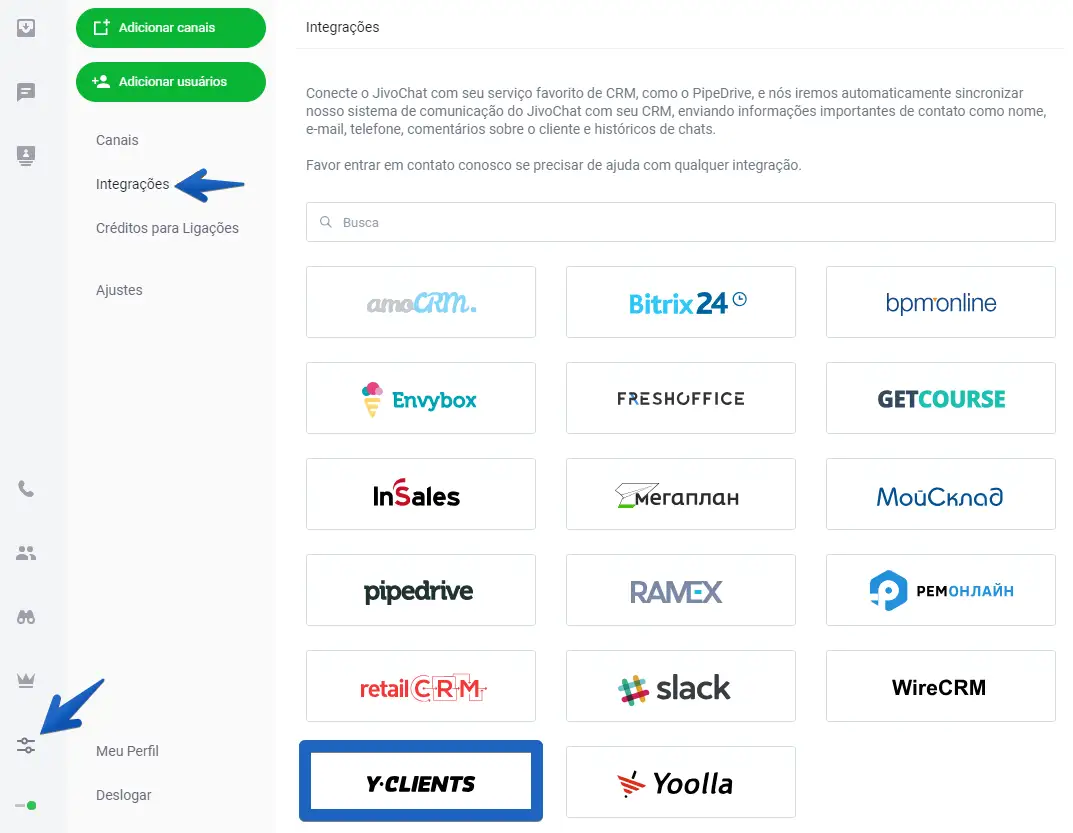This screenshot has height=833, width=1073.
Task: Open the chats speech-bubble icon
Action: point(26,92)
